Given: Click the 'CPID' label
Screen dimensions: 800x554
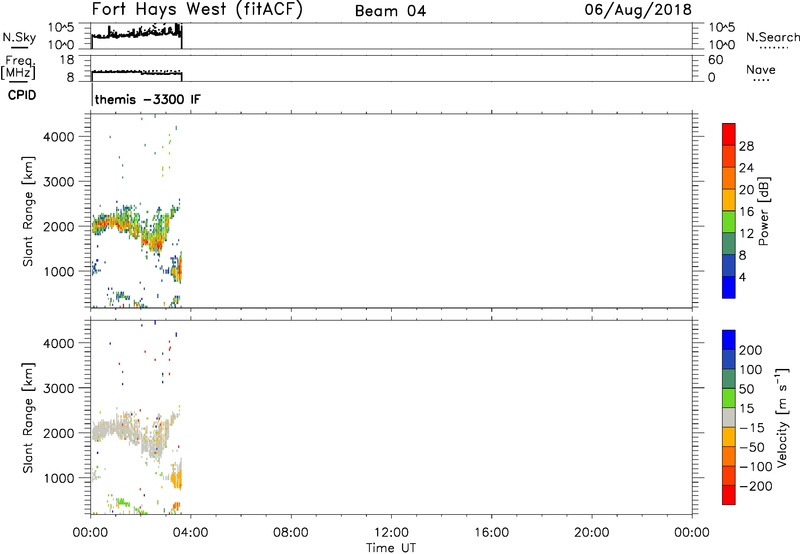Looking at the screenshot, I should (22, 95).
